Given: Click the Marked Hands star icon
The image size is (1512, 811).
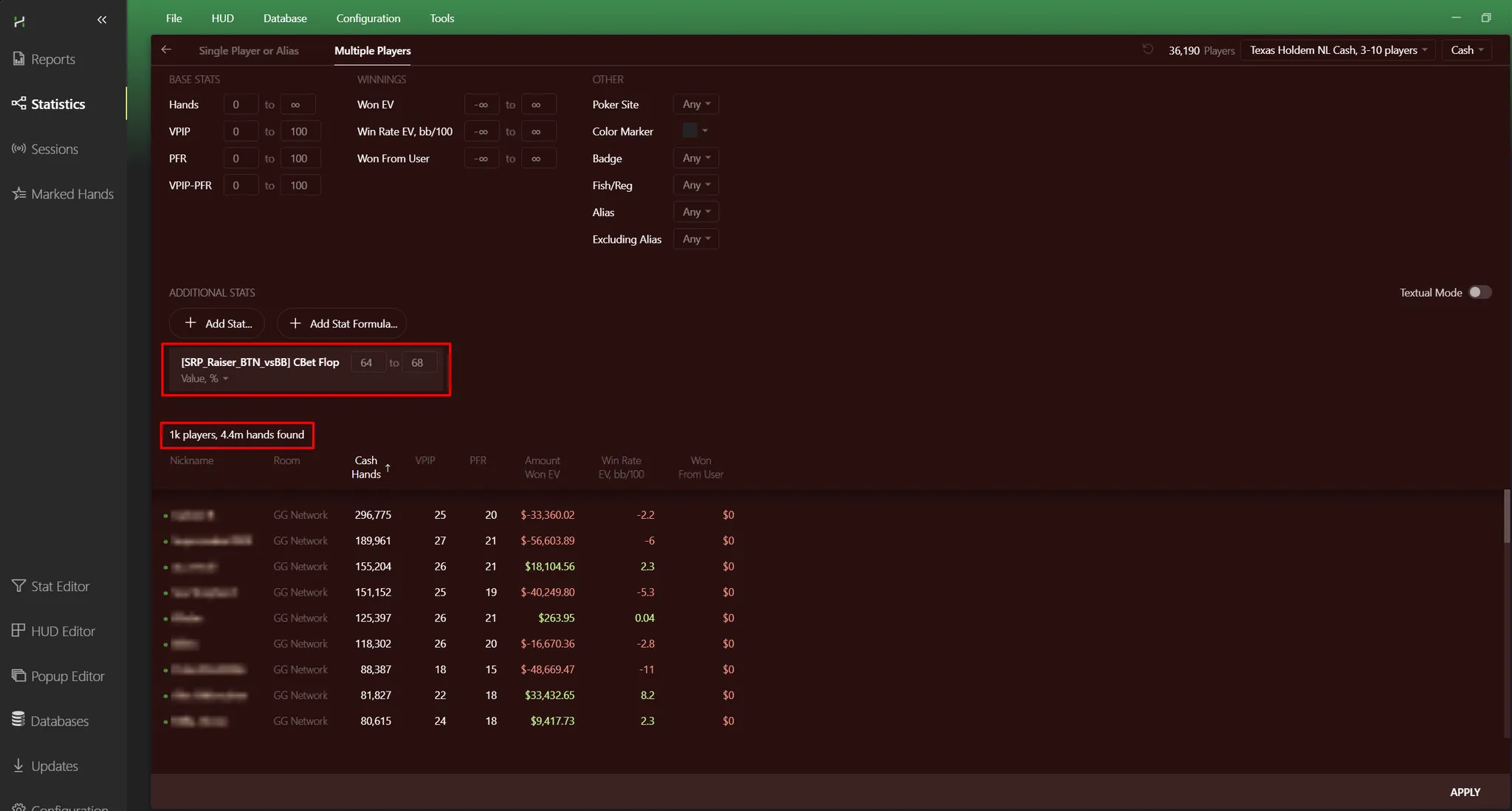Looking at the screenshot, I should [19, 193].
